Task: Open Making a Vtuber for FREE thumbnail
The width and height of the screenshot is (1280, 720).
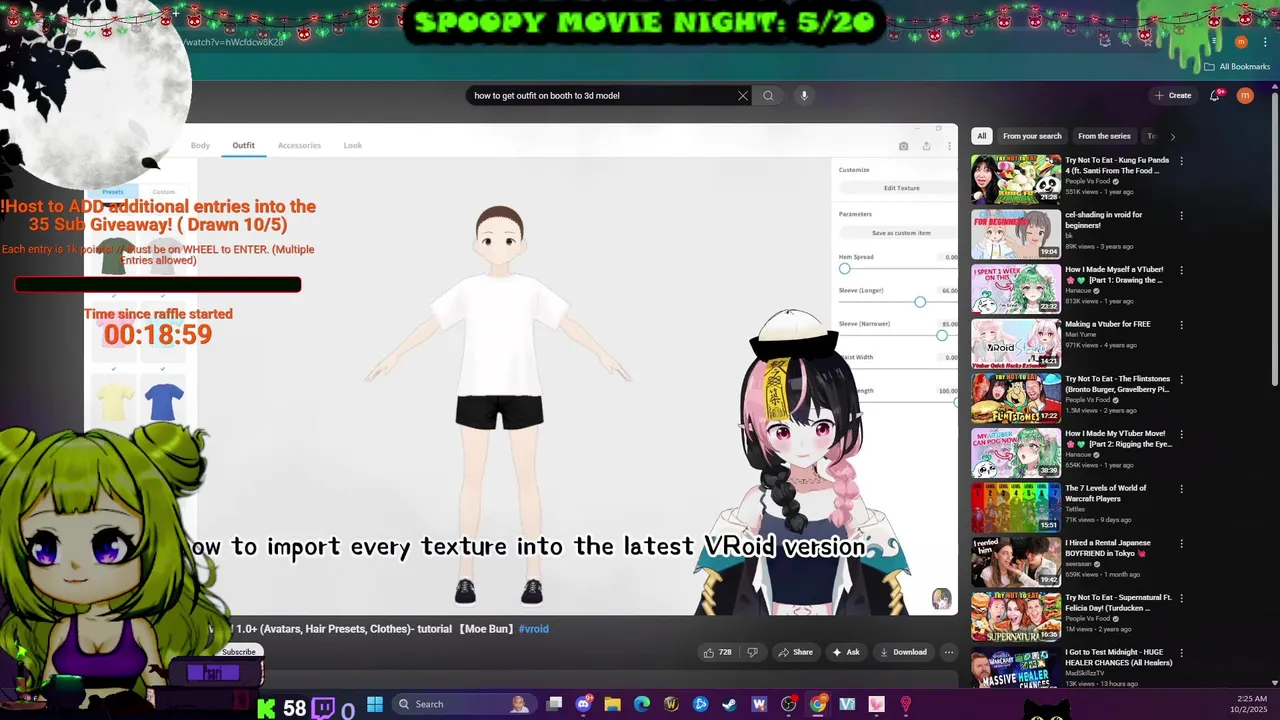Action: click(x=1016, y=343)
